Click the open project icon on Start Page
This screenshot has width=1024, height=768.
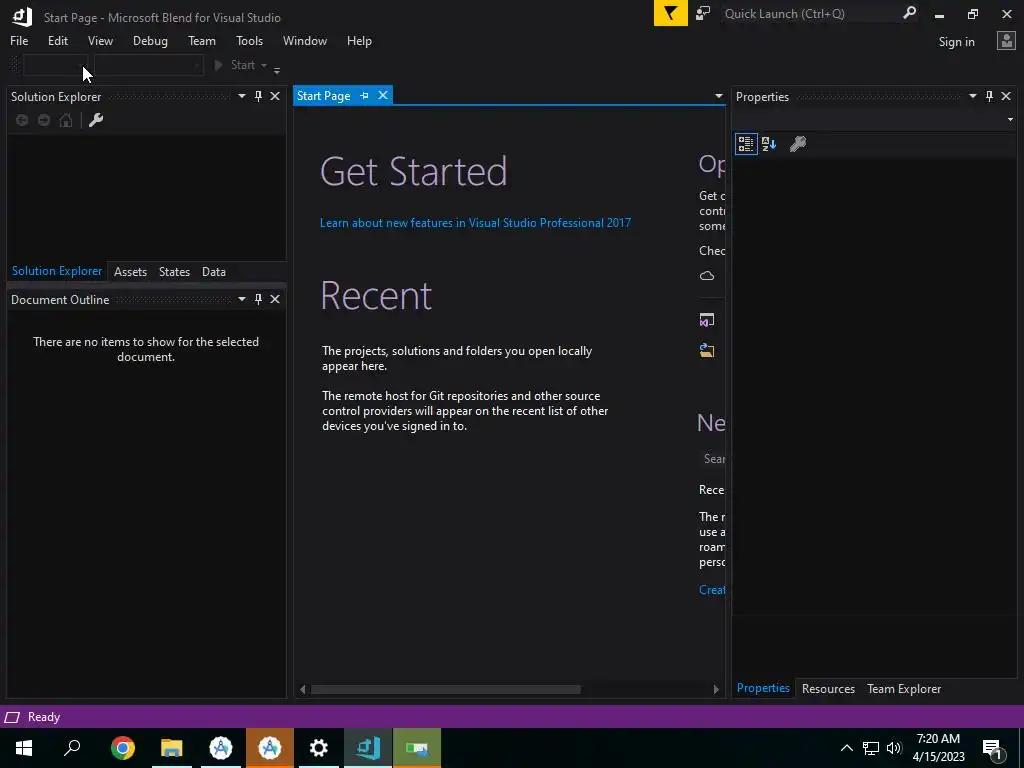pyautogui.click(x=707, y=320)
